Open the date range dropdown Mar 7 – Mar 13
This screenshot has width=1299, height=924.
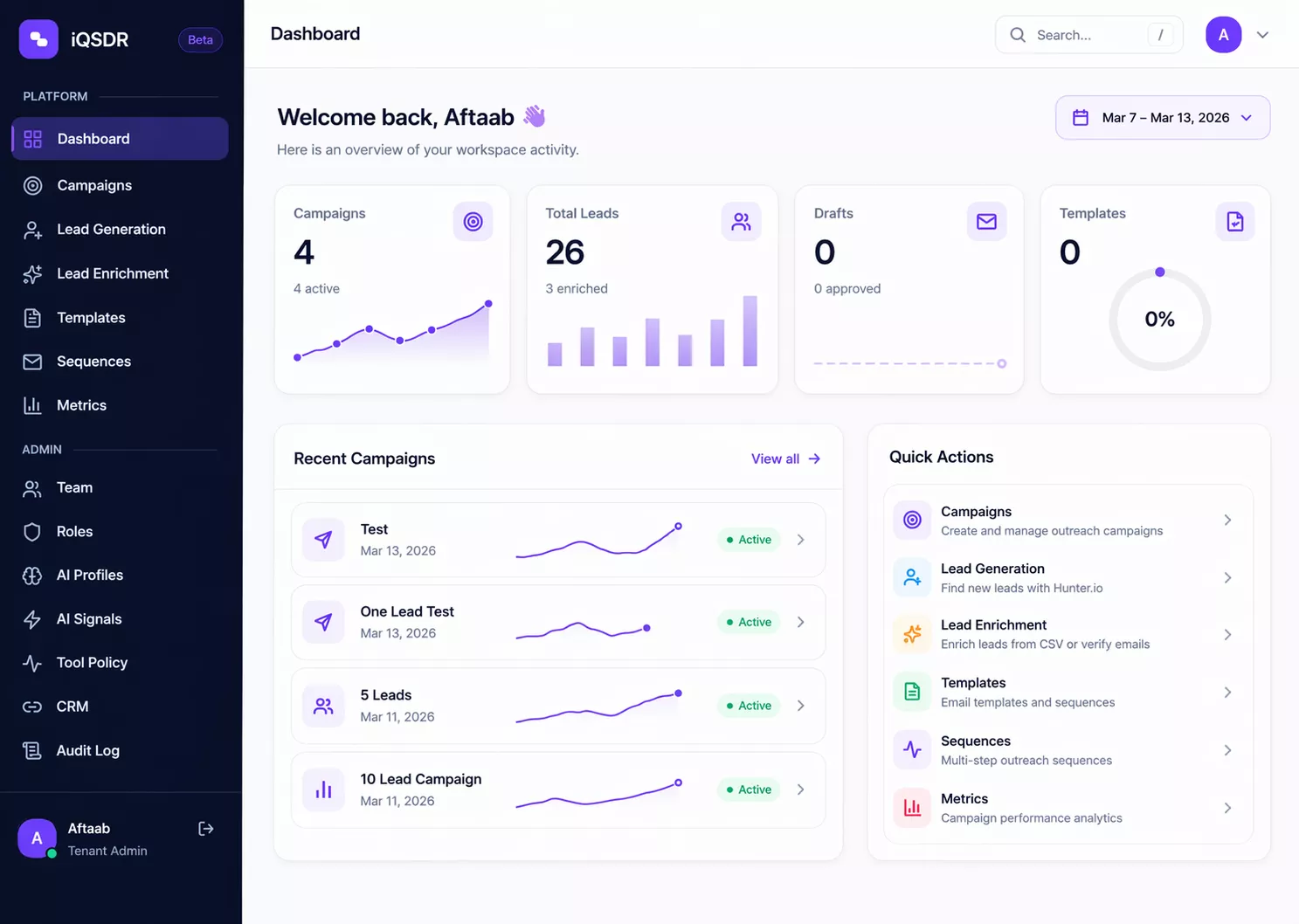click(1163, 118)
